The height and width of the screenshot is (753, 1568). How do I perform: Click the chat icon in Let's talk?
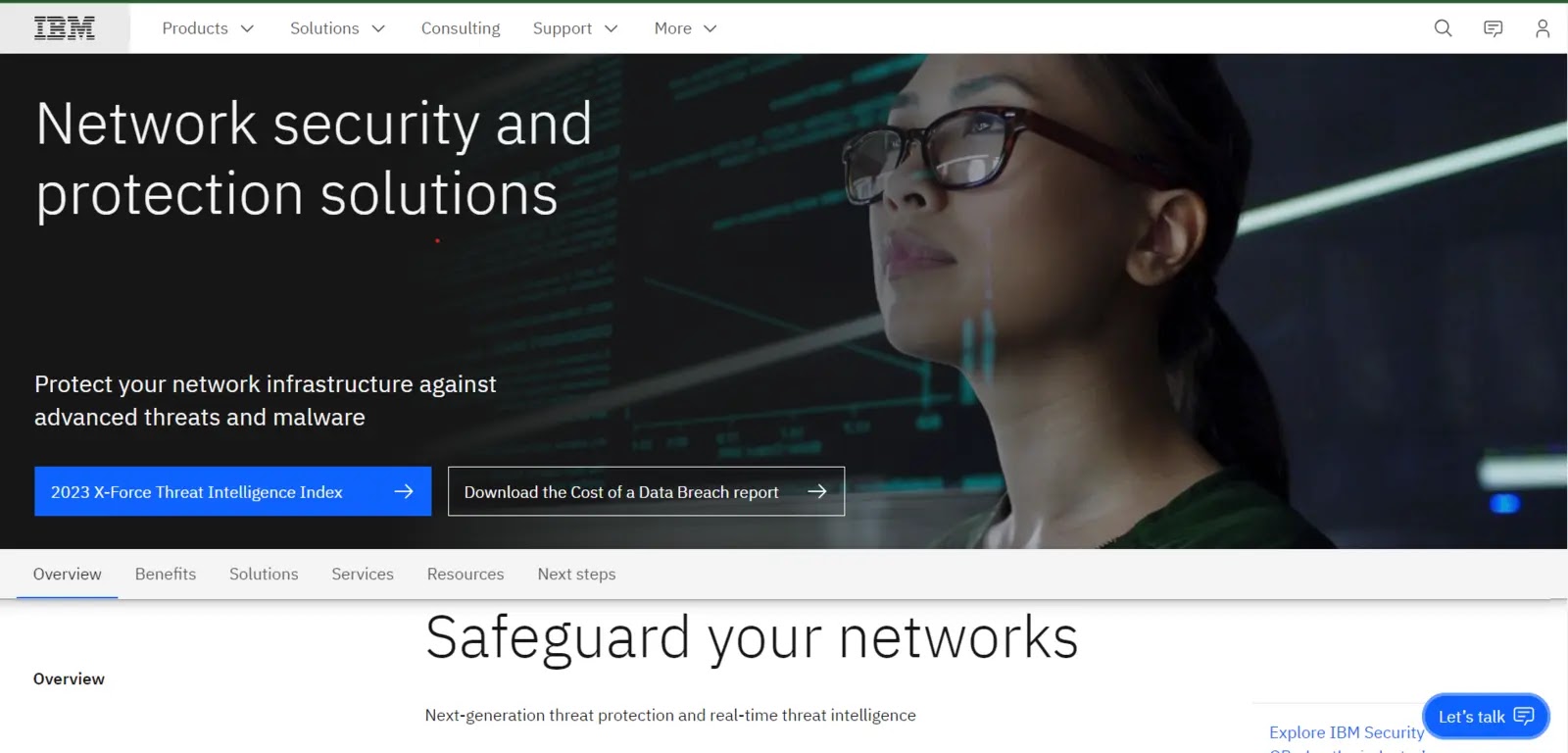tap(1524, 716)
